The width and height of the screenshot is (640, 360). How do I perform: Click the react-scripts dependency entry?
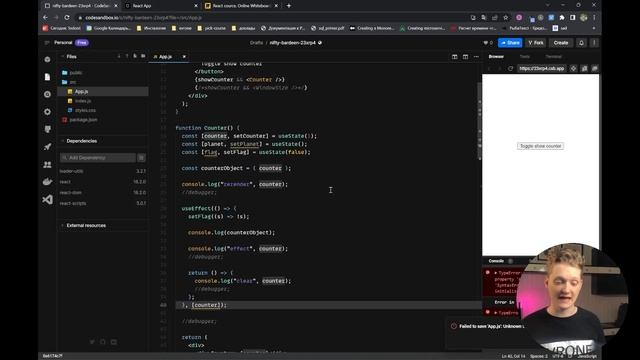pyautogui.click(x=103, y=203)
